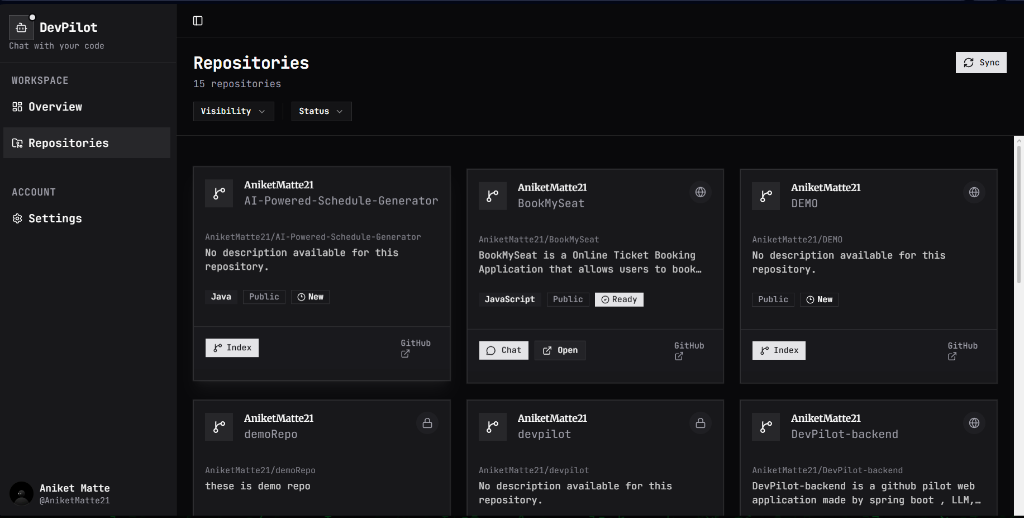Click the Public badge on DEMO card
This screenshot has width=1024, height=518.
(773, 299)
